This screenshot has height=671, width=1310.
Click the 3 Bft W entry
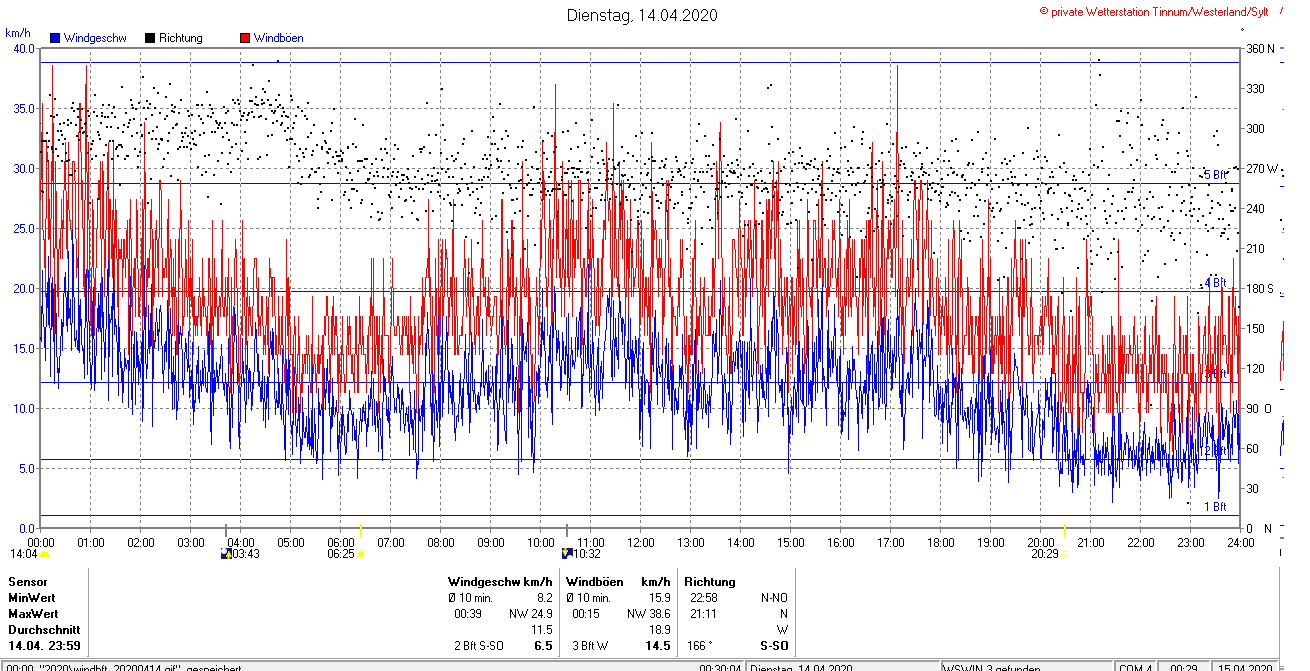click(590, 646)
